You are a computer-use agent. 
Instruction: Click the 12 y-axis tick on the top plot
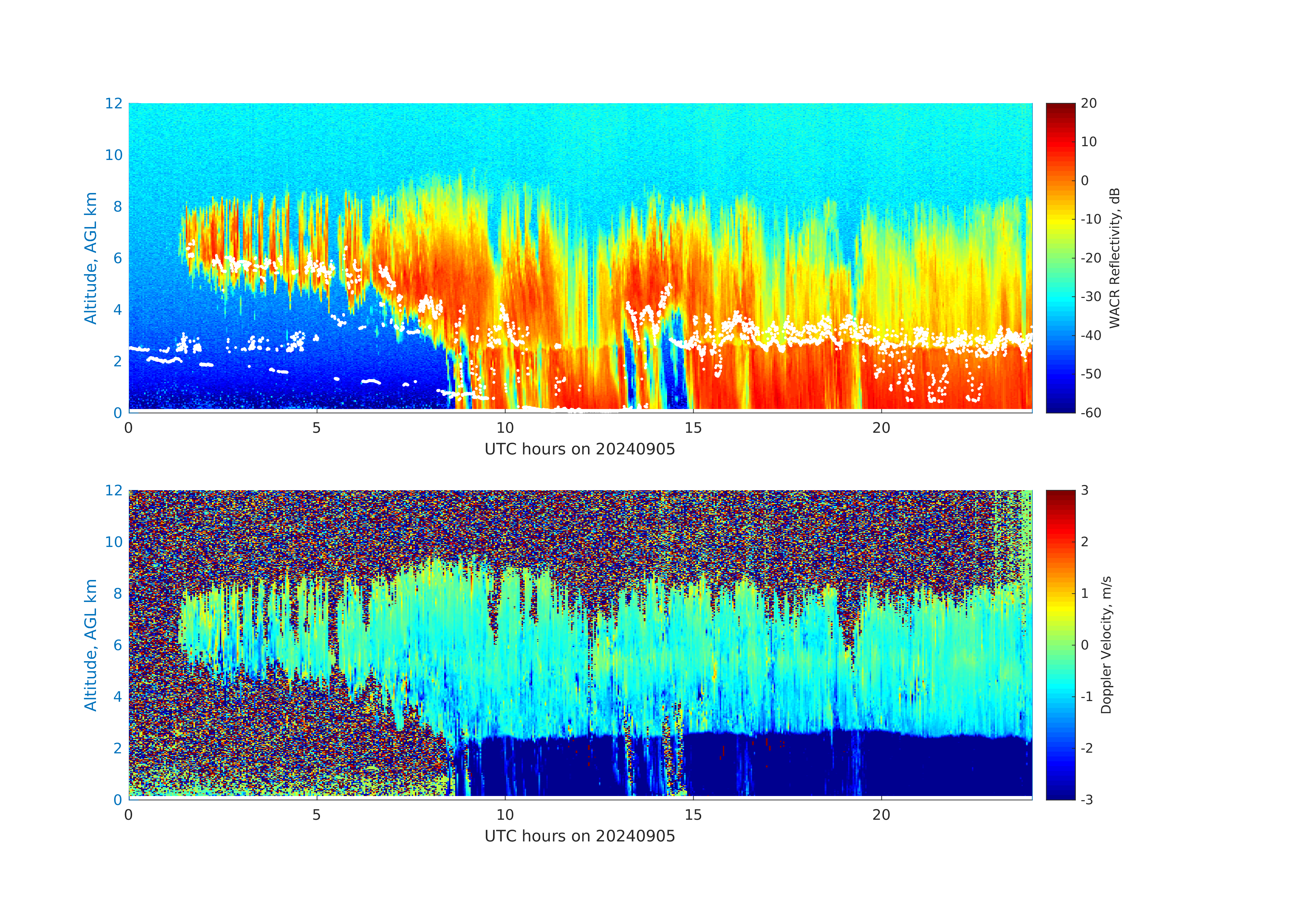113,103
